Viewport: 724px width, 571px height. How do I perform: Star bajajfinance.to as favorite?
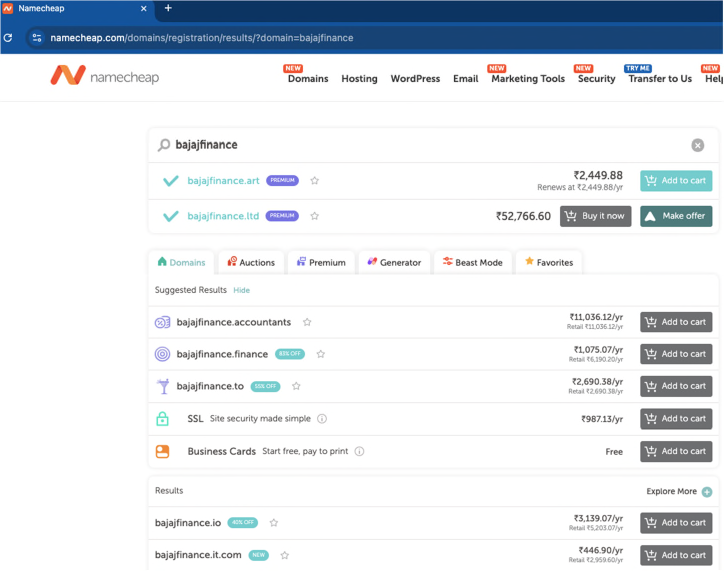[x=296, y=386]
